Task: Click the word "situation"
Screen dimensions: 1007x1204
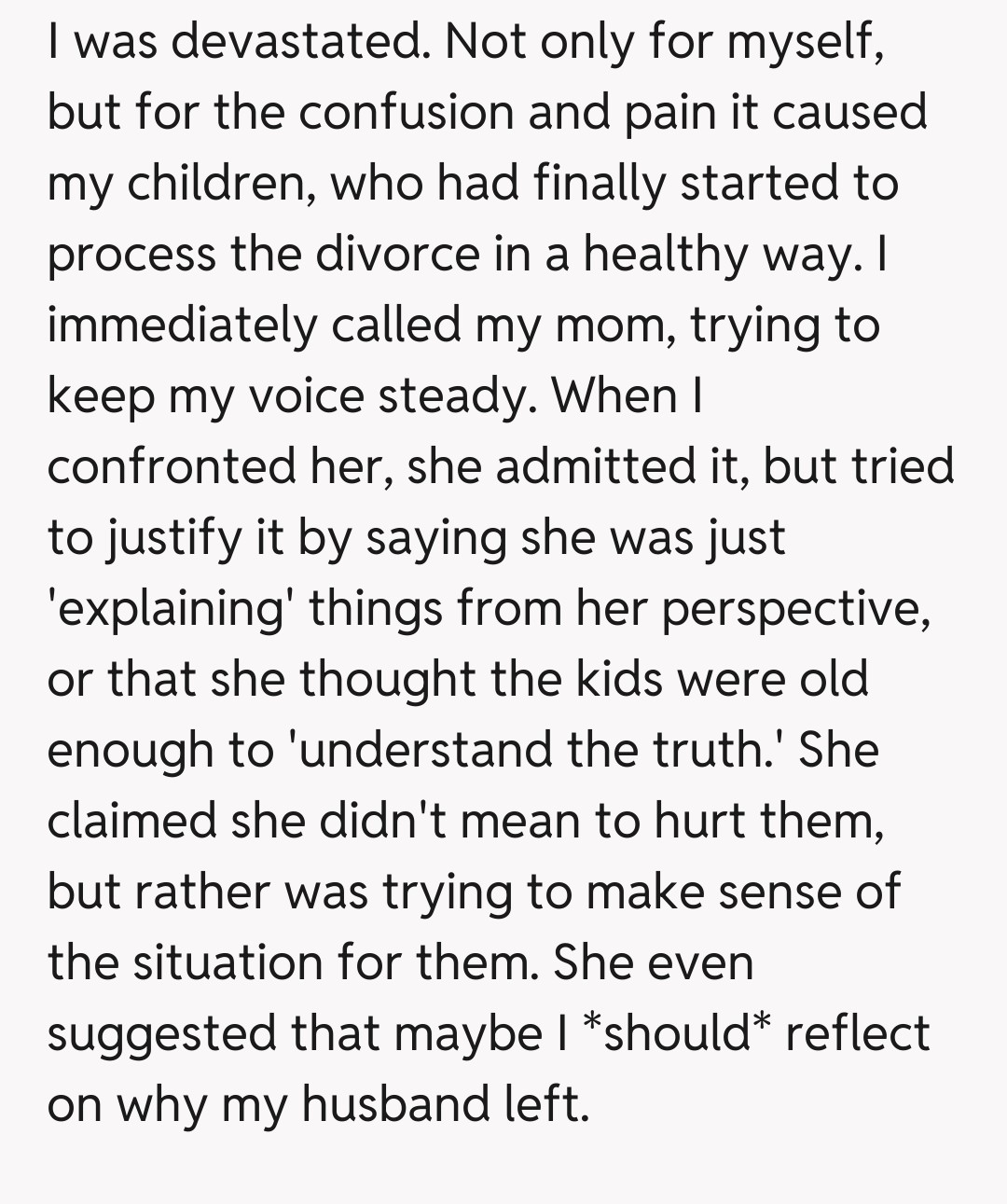Action: [x=234, y=962]
